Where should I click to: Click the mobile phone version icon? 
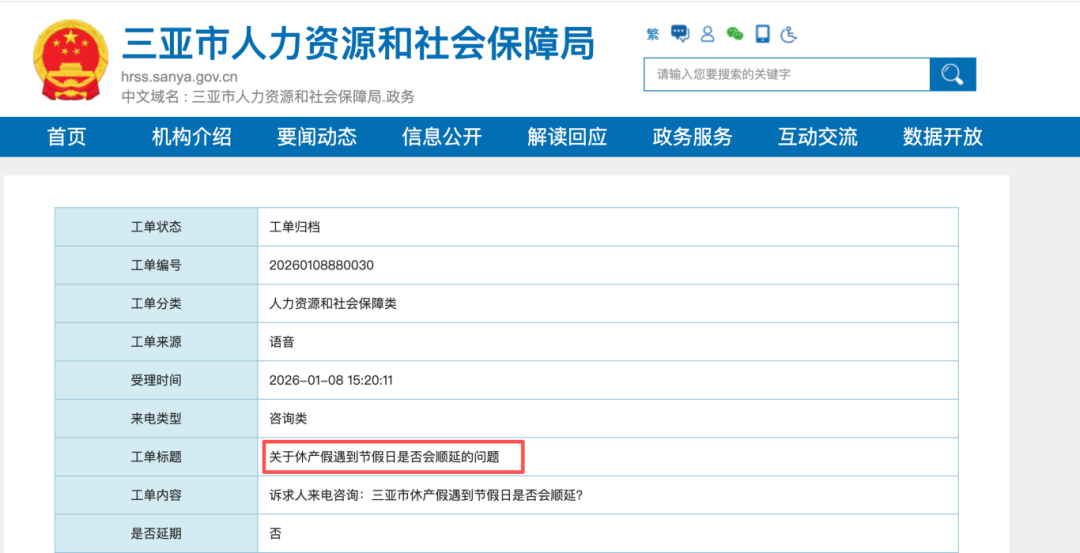pos(762,34)
